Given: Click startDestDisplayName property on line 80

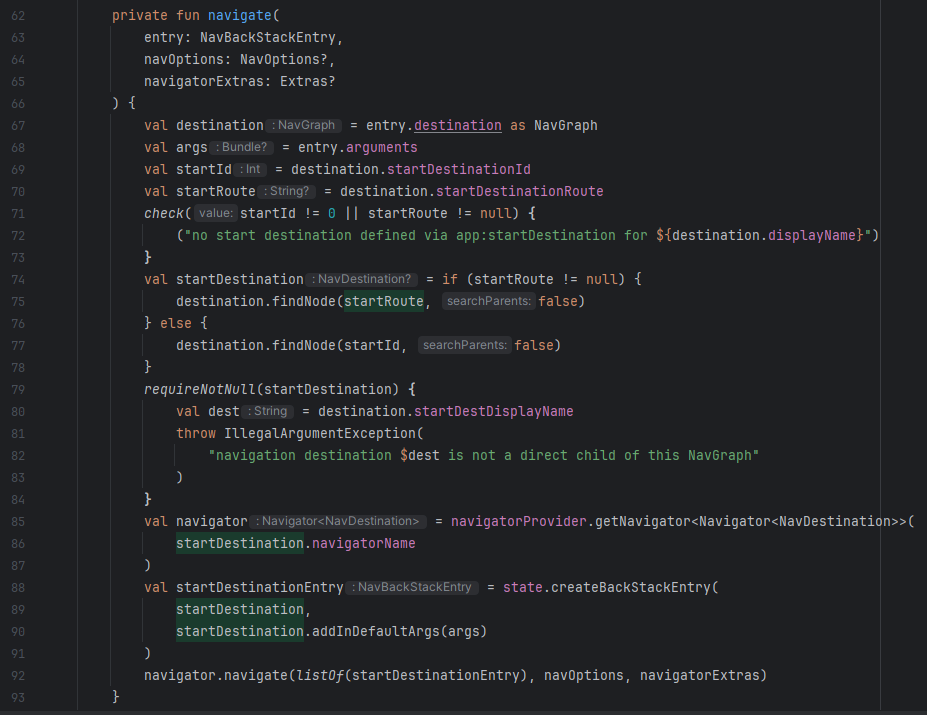Looking at the screenshot, I should pyautogui.click(x=494, y=411).
